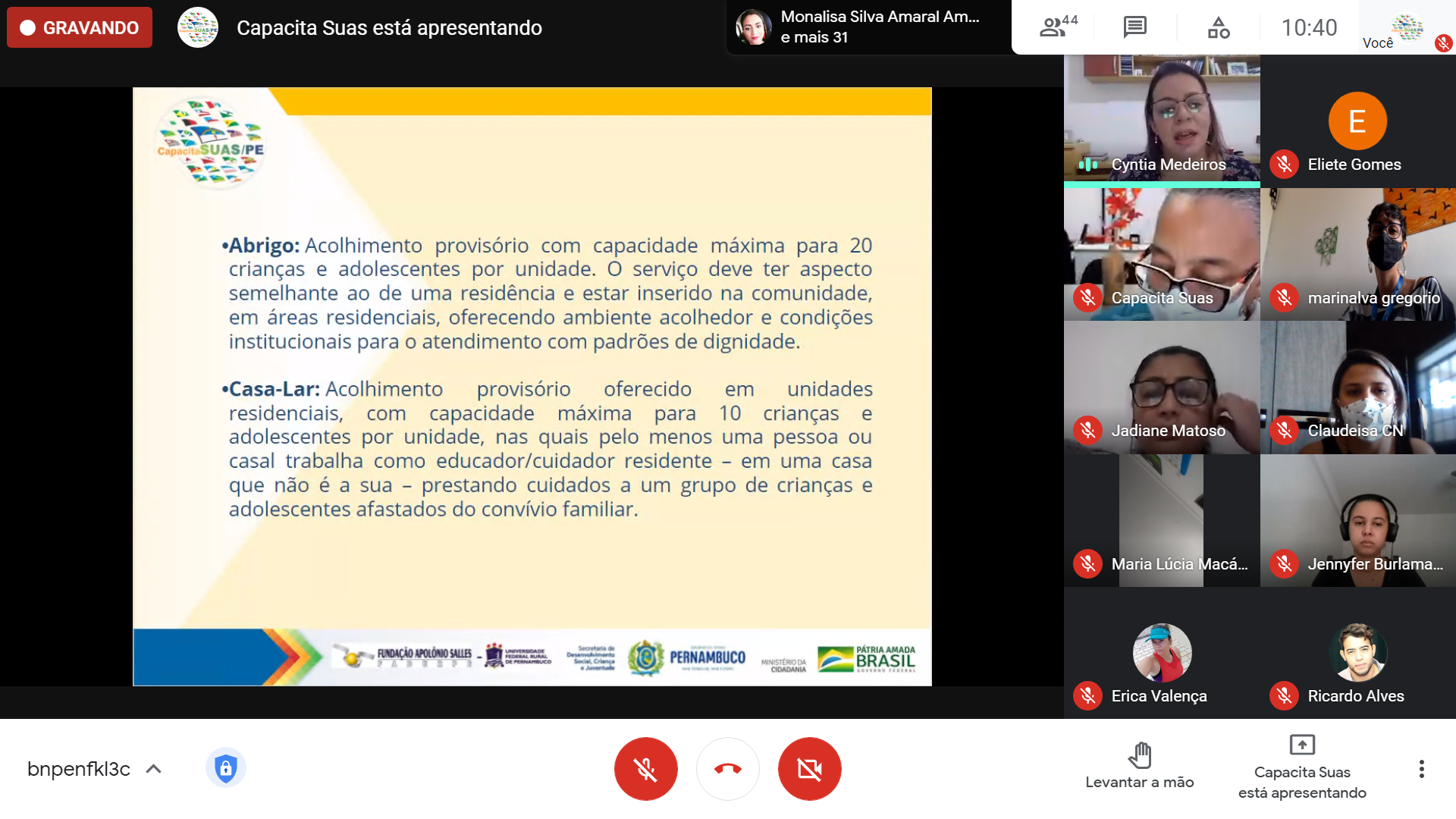
Task: Click the shared presentation slide
Action: [x=532, y=386]
